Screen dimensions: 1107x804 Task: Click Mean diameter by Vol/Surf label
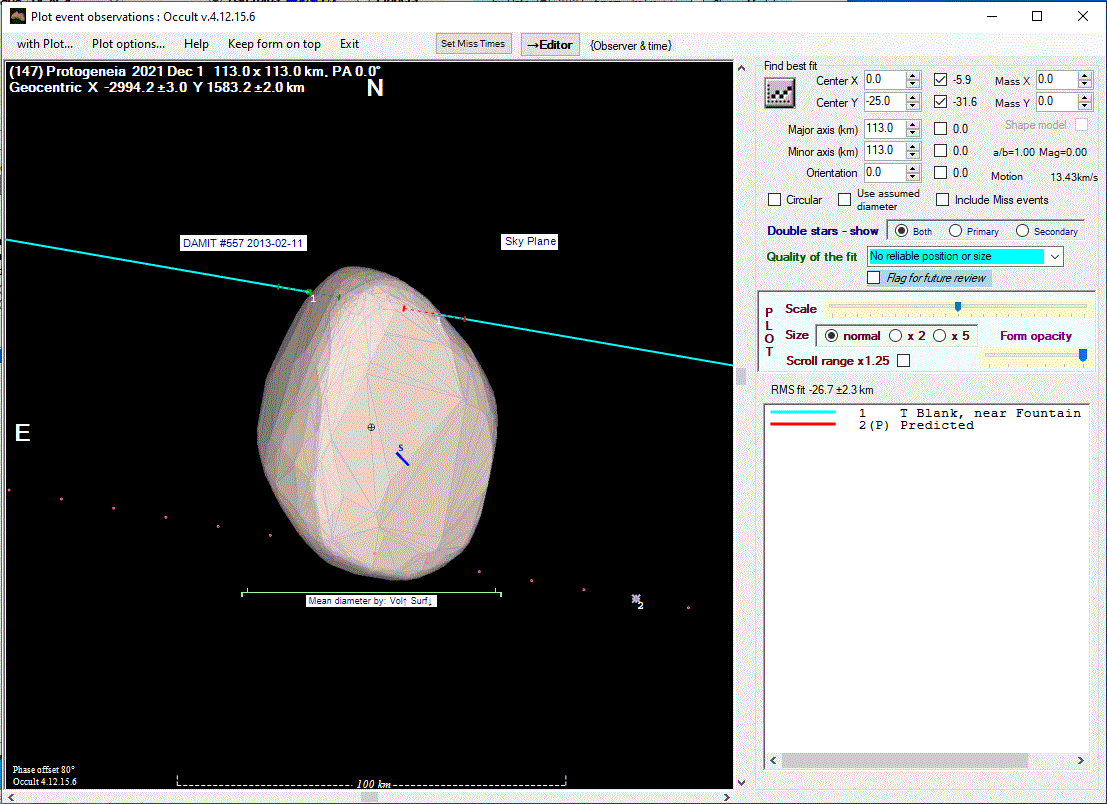(x=371, y=601)
